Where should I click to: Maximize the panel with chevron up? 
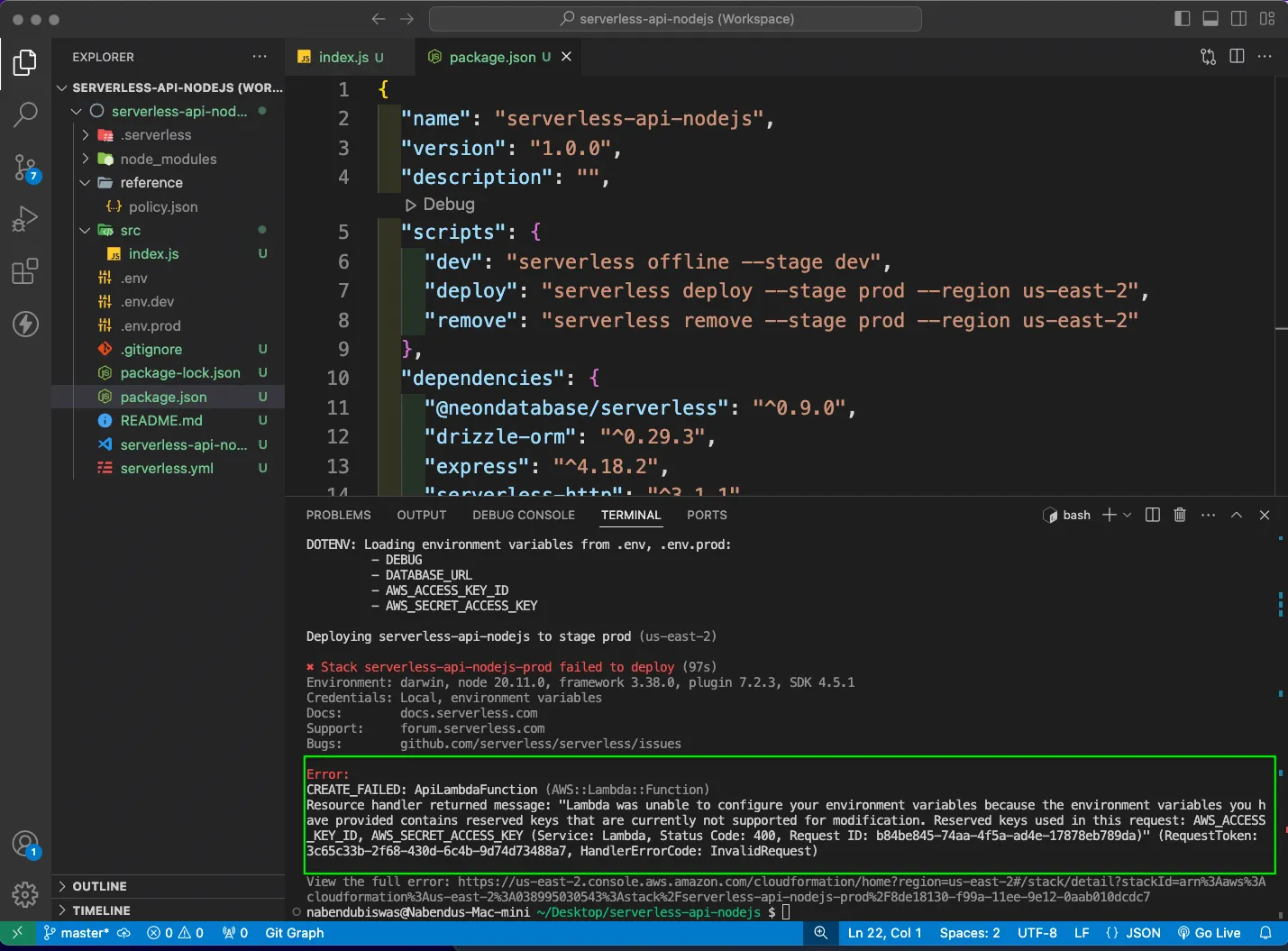pos(1237,515)
